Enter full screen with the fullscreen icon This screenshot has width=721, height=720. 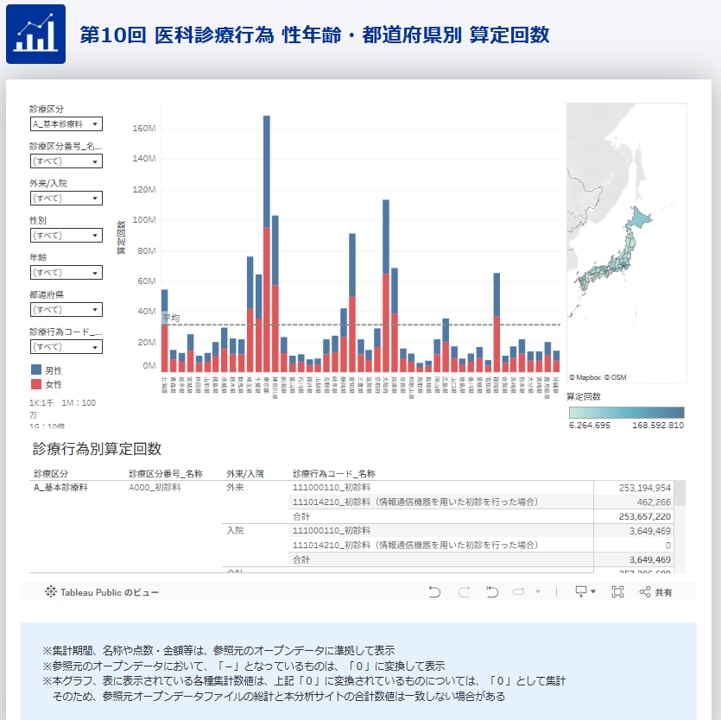[x=617, y=592]
